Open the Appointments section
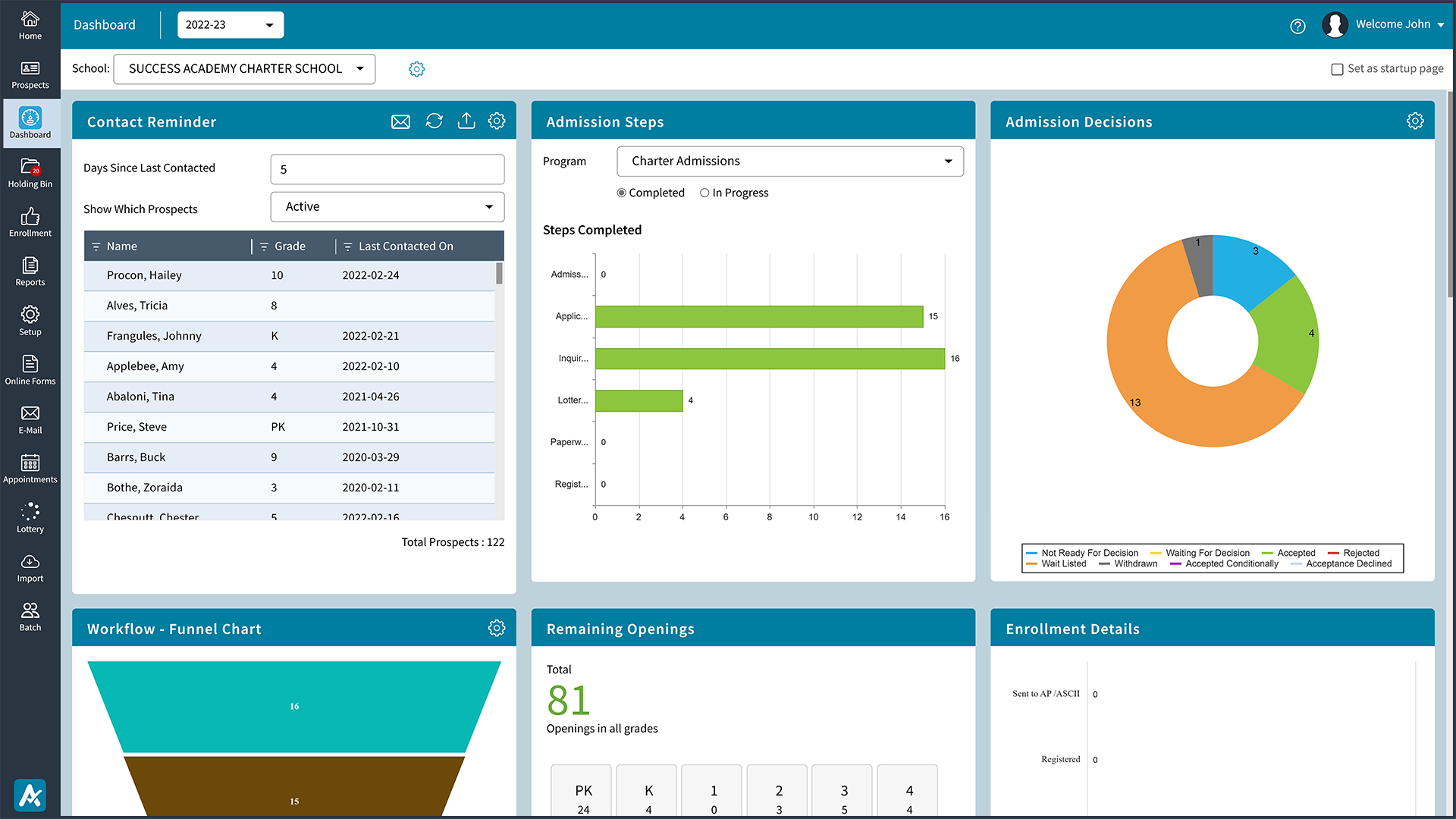1456x819 pixels. click(30, 468)
